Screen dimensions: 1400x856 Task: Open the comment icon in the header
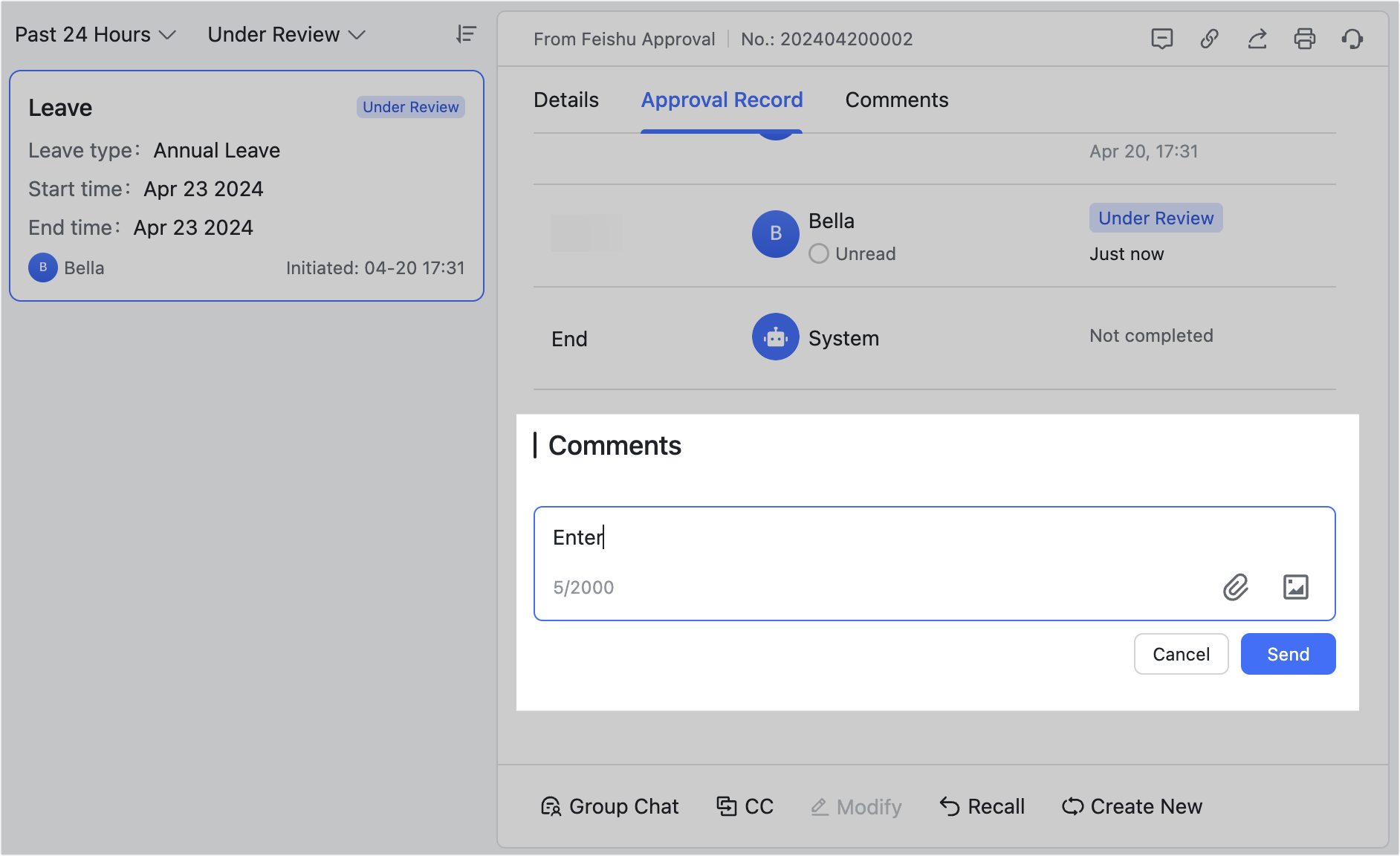[1161, 39]
